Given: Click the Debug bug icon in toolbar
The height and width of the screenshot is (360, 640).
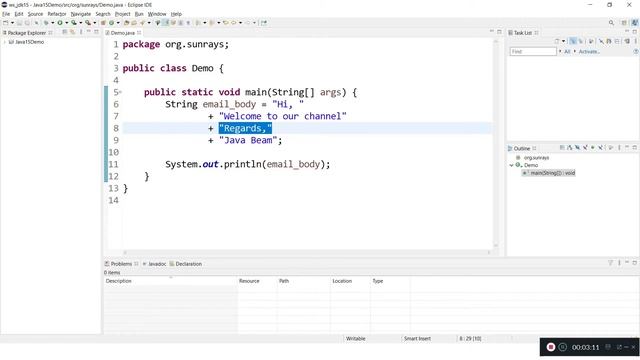Looking at the screenshot, I should (46, 23).
